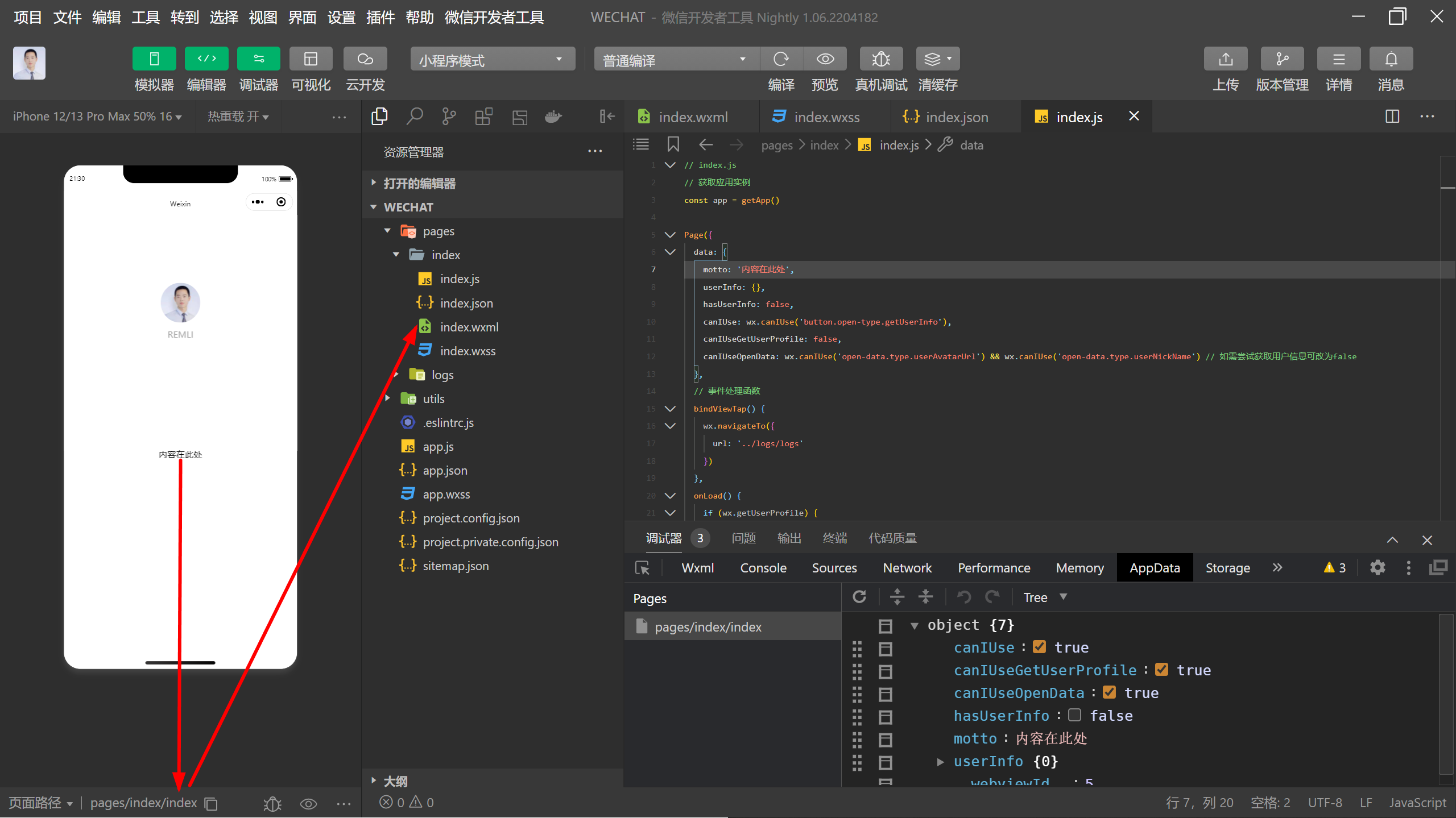Click the upload (上传) icon
Screen dimensions: 1456x818
point(1225,59)
